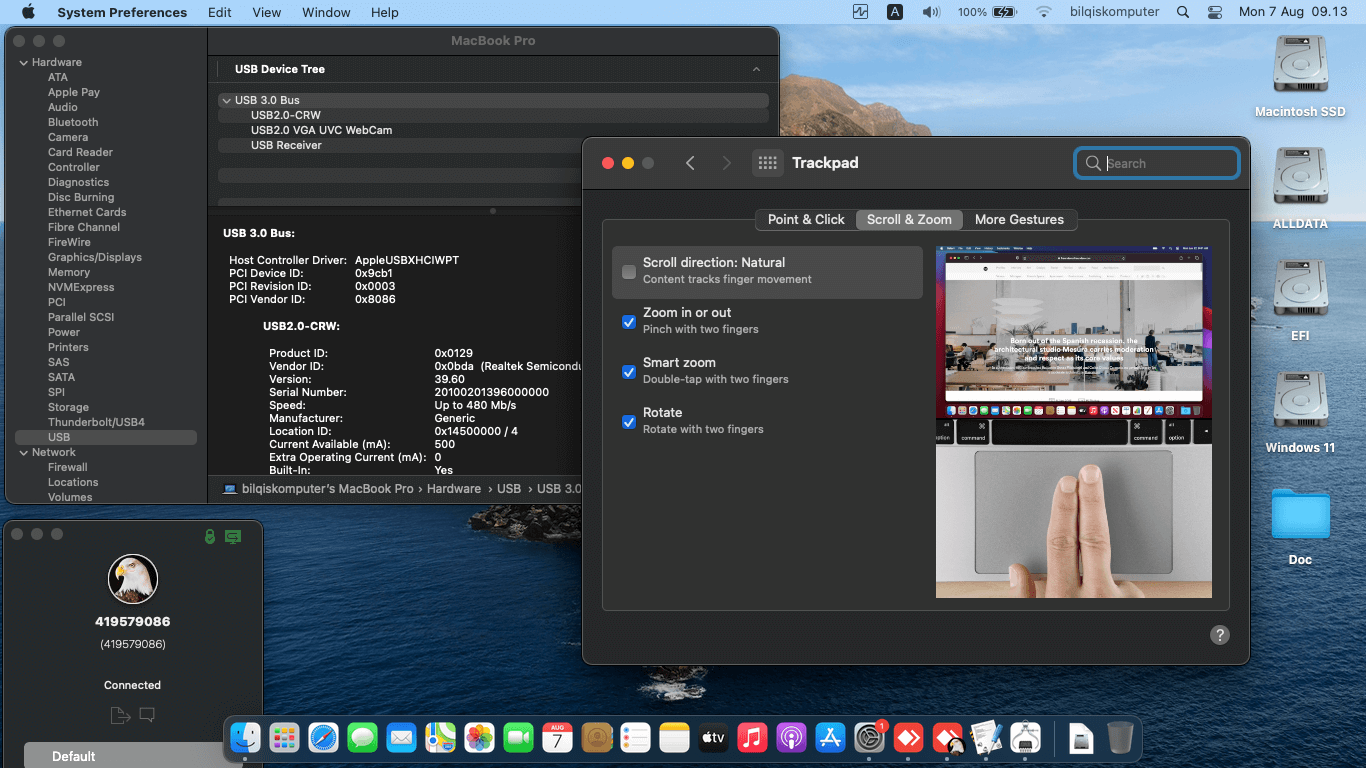The height and width of the screenshot is (768, 1366).
Task: Open the Reminders app in the Dock
Action: (x=636, y=738)
